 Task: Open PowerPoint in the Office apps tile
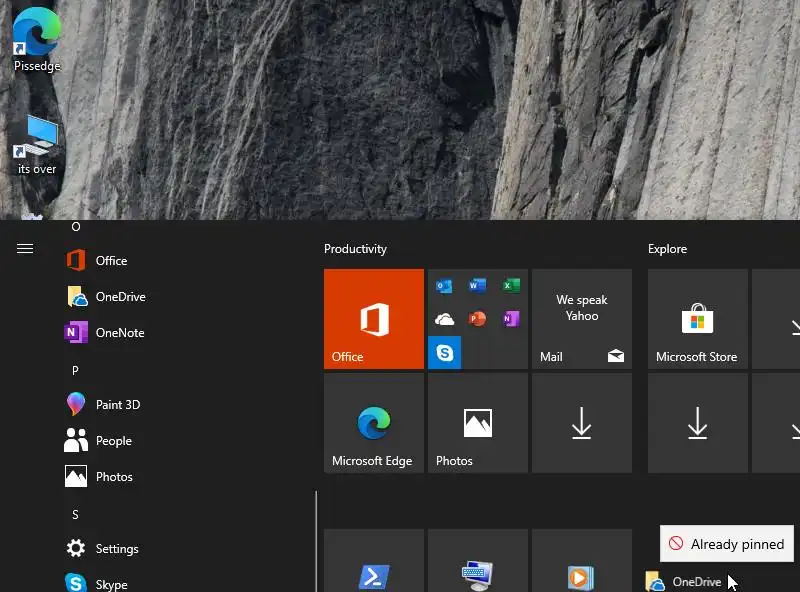pyautogui.click(x=478, y=319)
